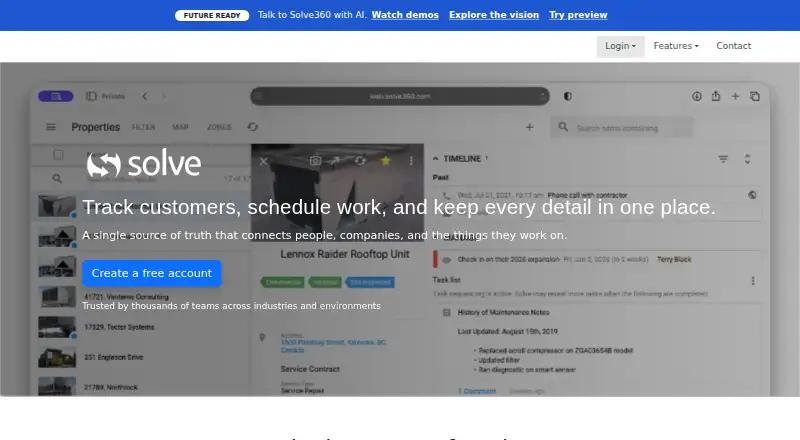The width and height of the screenshot is (800, 440).
Task: Select the FILTER tab in the app preview
Action: click(x=143, y=127)
